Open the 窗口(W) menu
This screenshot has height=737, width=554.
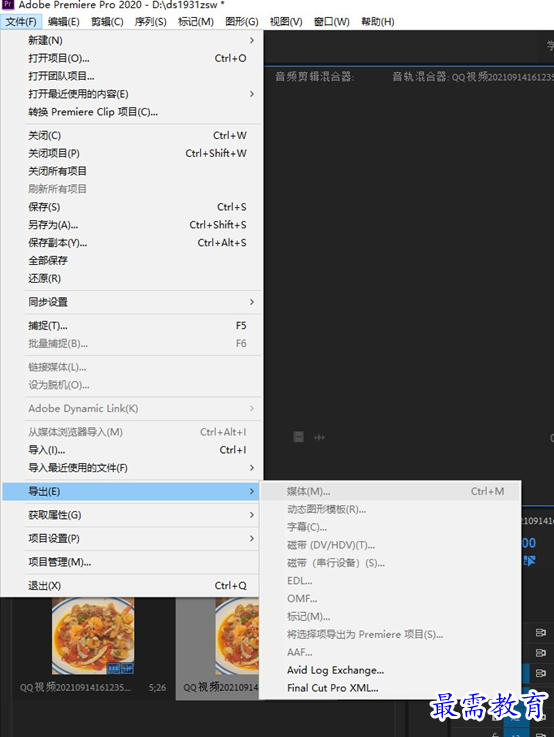pyautogui.click(x=331, y=22)
